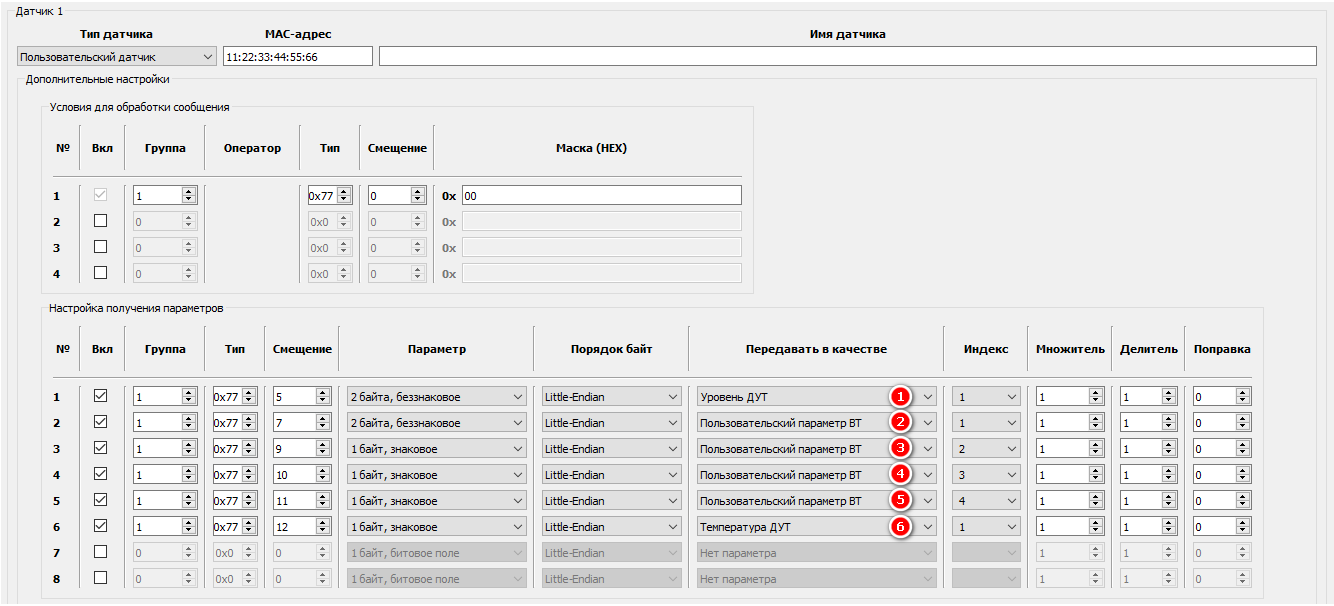The height and width of the screenshot is (606, 1334).
Task: Click Смещение spinbox with value 10
Action: (301, 475)
